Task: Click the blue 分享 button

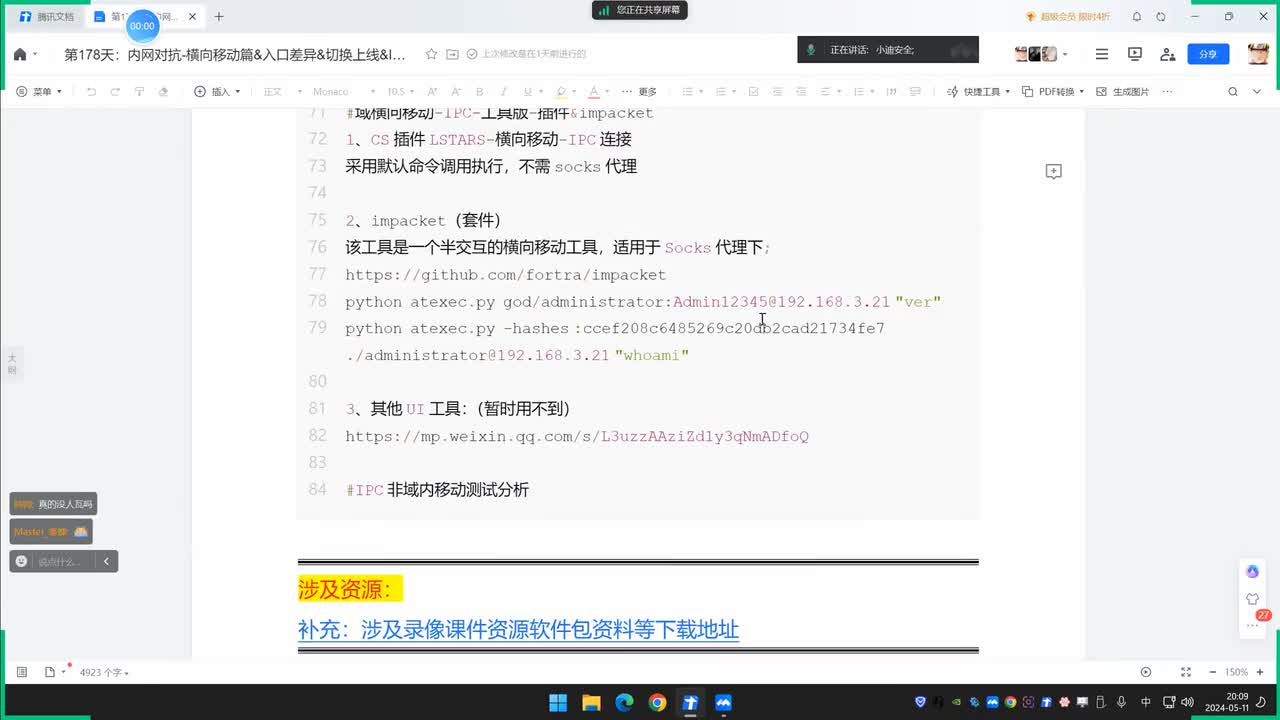Action: coord(1208,54)
